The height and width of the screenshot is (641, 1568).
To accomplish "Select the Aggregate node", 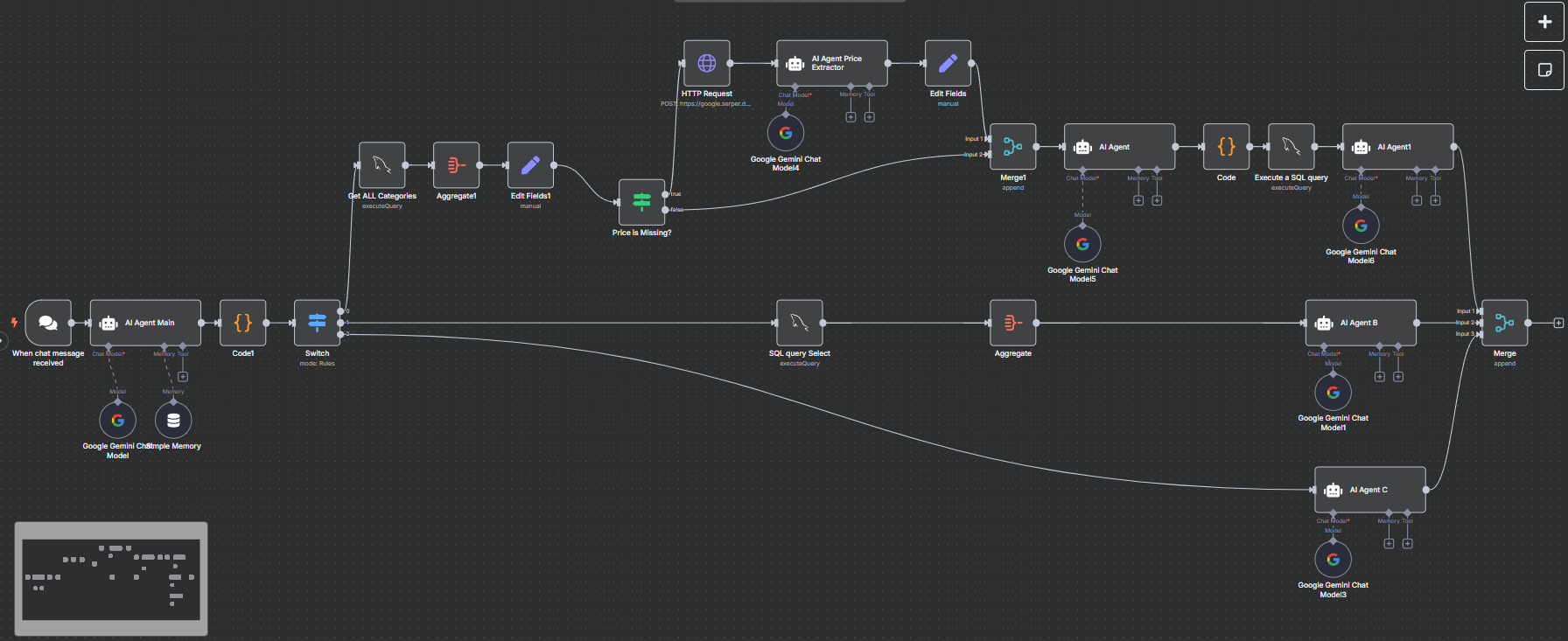I will click(x=1013, y=323).
